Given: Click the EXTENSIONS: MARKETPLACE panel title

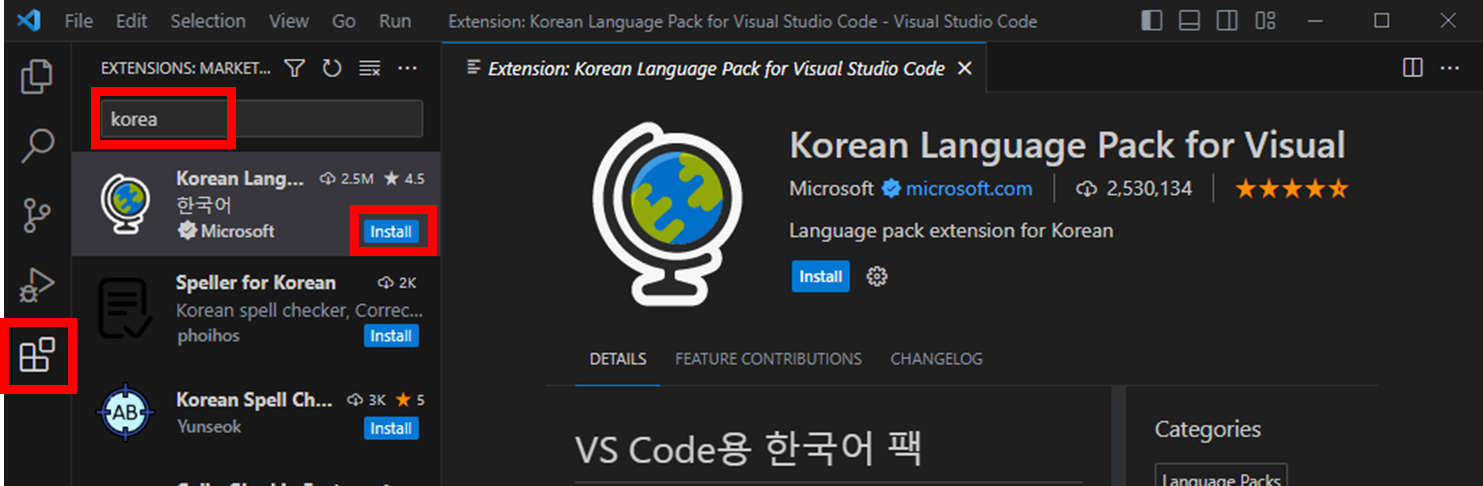Looking at the screenshot, I should click(x=186, y=69).
